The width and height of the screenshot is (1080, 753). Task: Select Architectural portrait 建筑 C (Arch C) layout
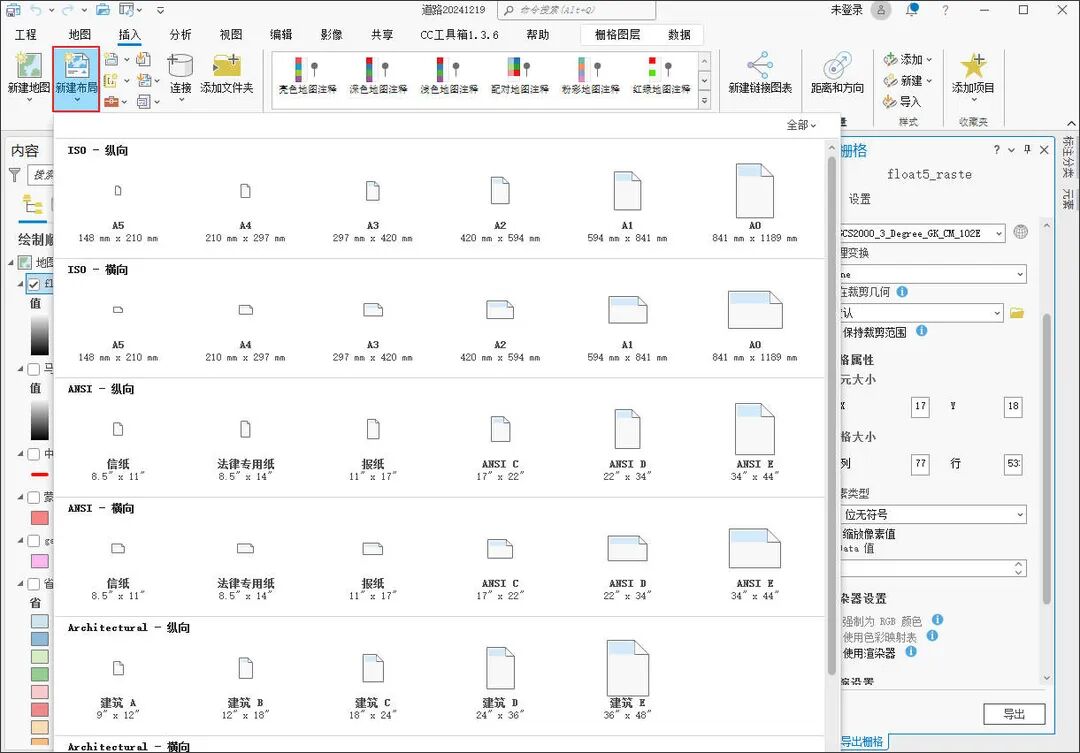tap(373, 686)
